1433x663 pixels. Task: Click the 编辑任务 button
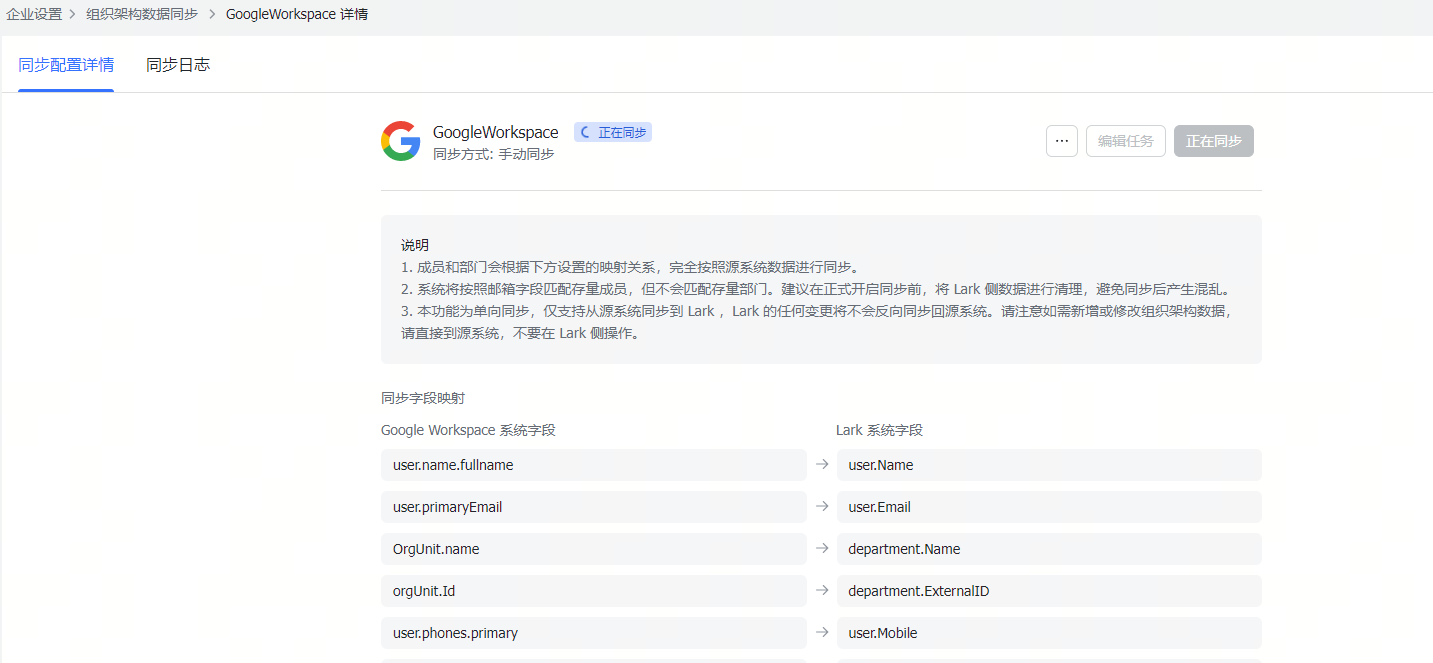(1126, 141)
